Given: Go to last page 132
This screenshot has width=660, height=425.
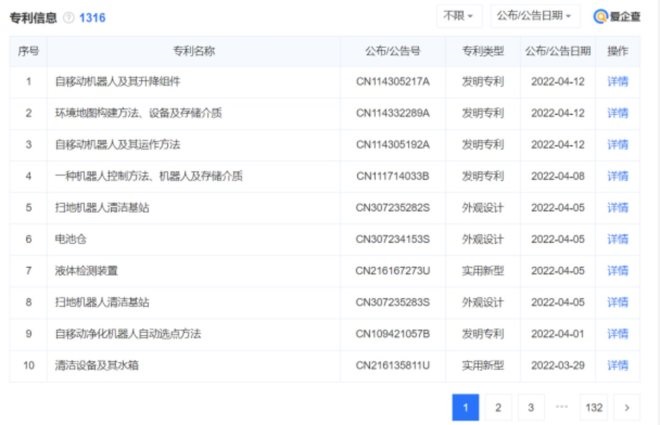Looking at the screenshot, I should pyautogui.click(x=594, y=407).
